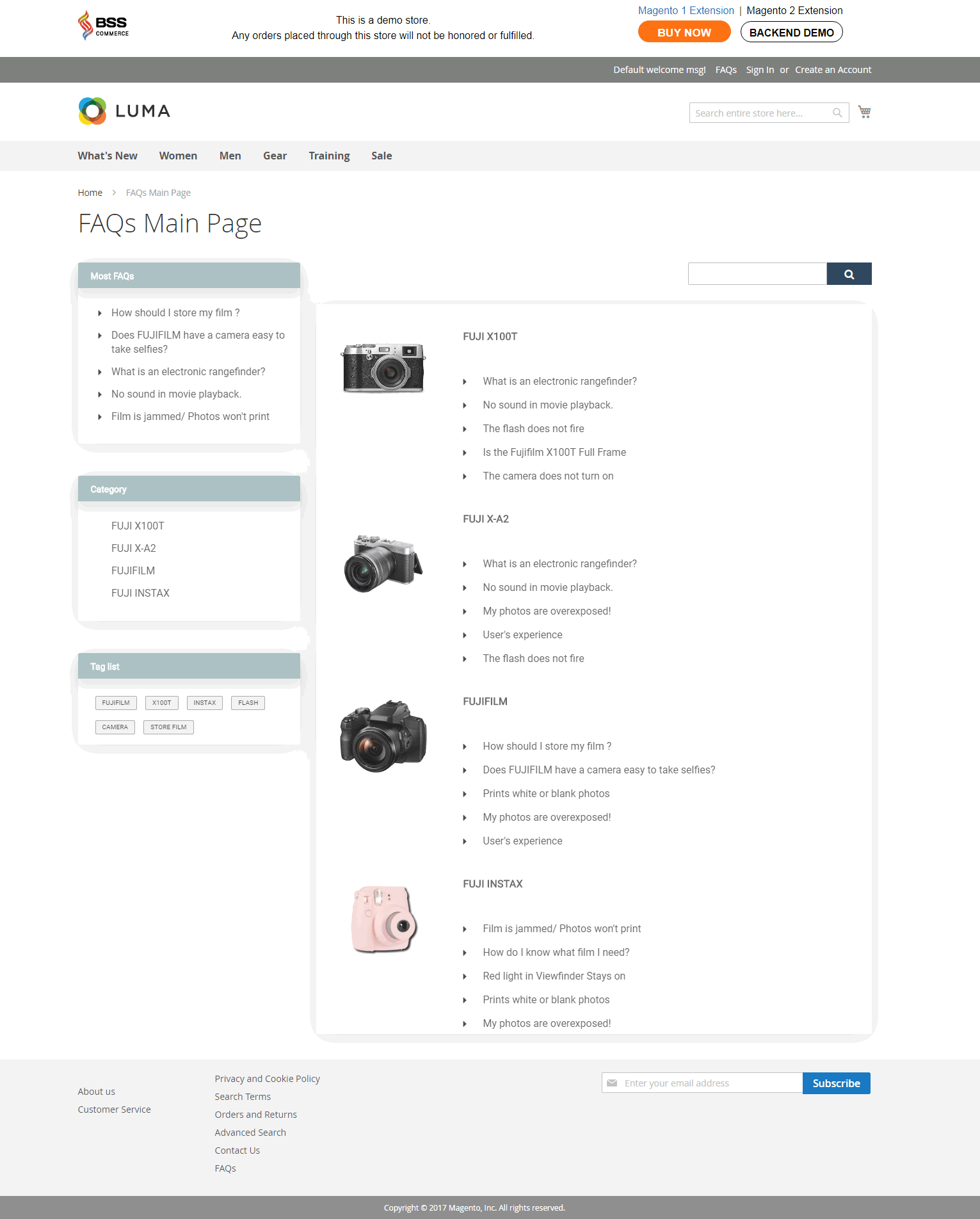Open the FUJI X100T camera thumbnail
The height and width of the screenshot is (1219, 980).
(383, 367)
